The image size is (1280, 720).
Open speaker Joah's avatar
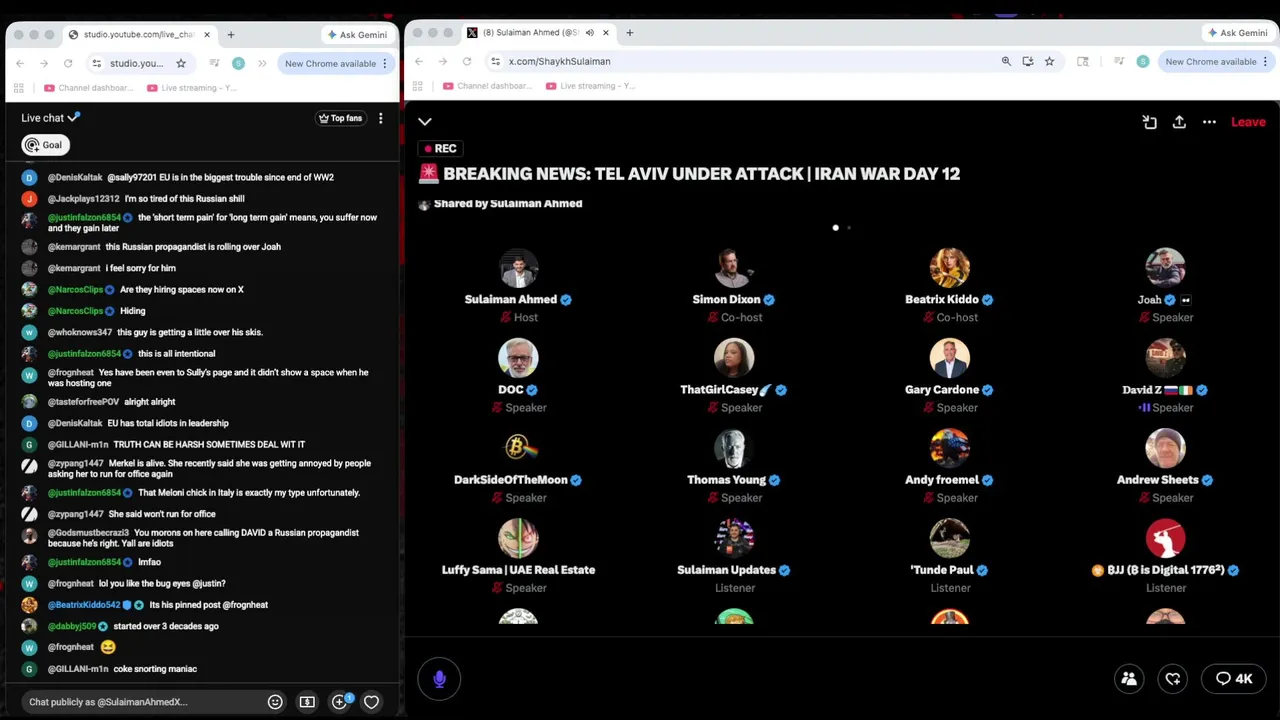pyautogui.click(x=1165, y=268)
